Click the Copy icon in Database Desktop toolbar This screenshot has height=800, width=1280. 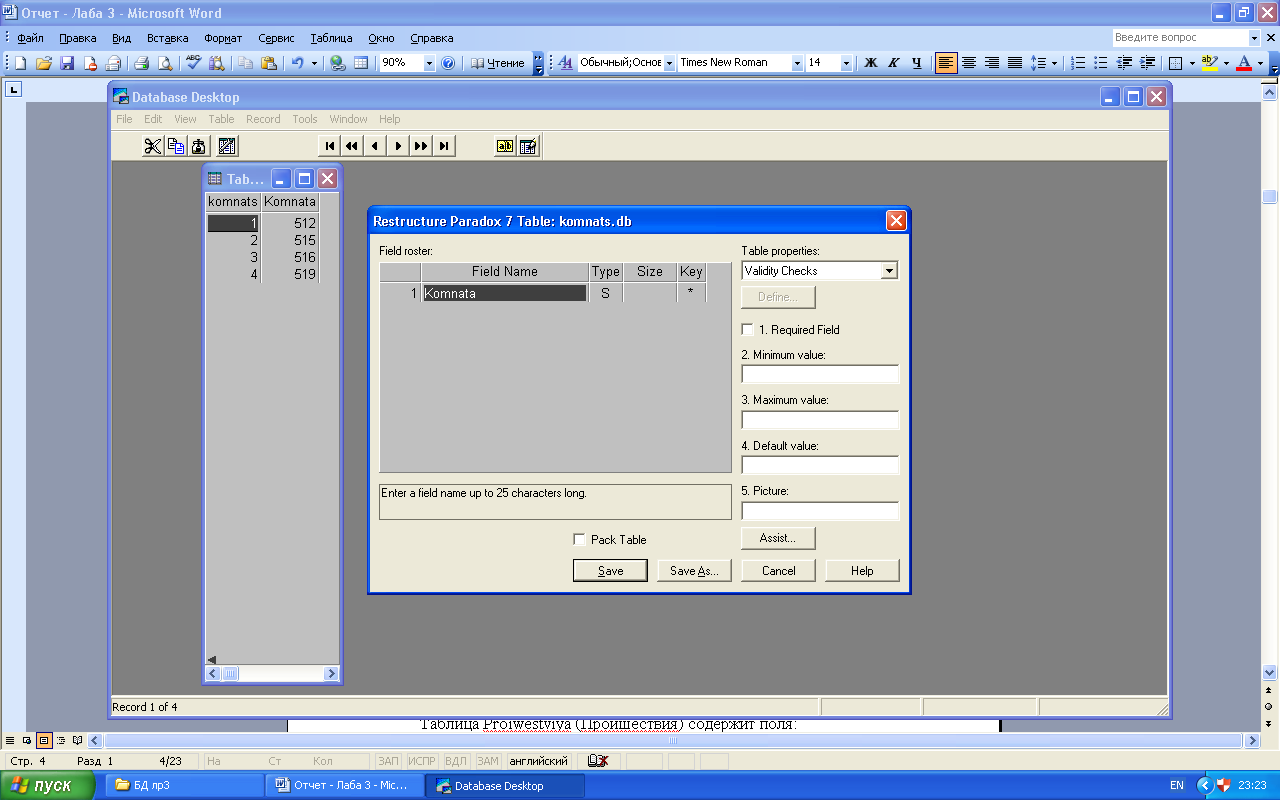176,146
